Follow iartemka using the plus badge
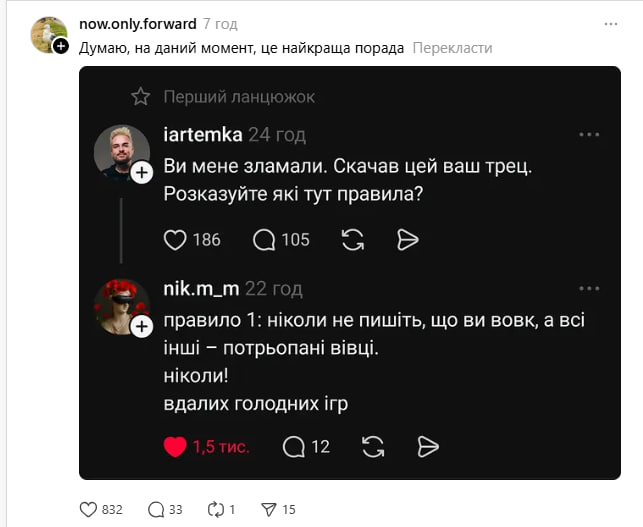 [142, 173]
